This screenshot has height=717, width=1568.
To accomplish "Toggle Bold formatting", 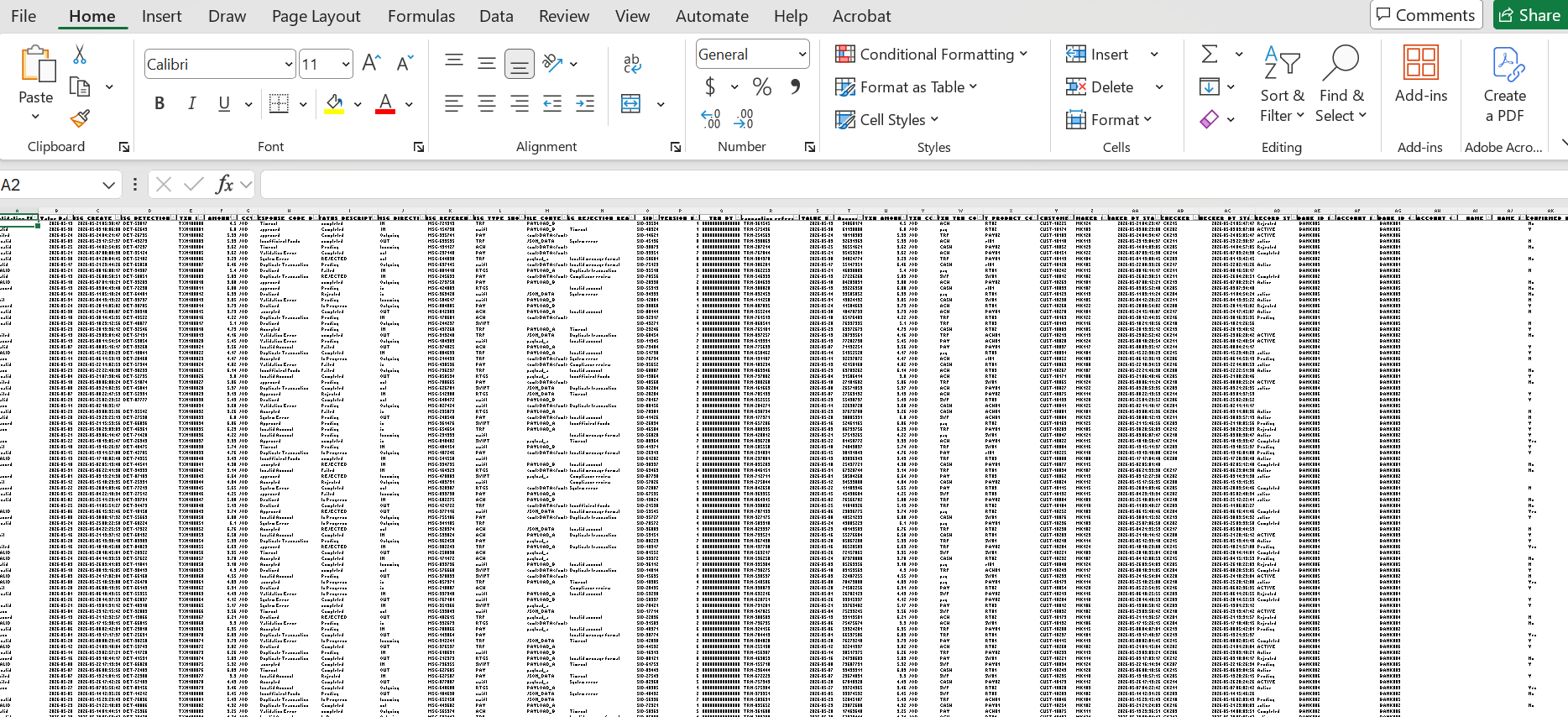I will [x=159, y=103].
